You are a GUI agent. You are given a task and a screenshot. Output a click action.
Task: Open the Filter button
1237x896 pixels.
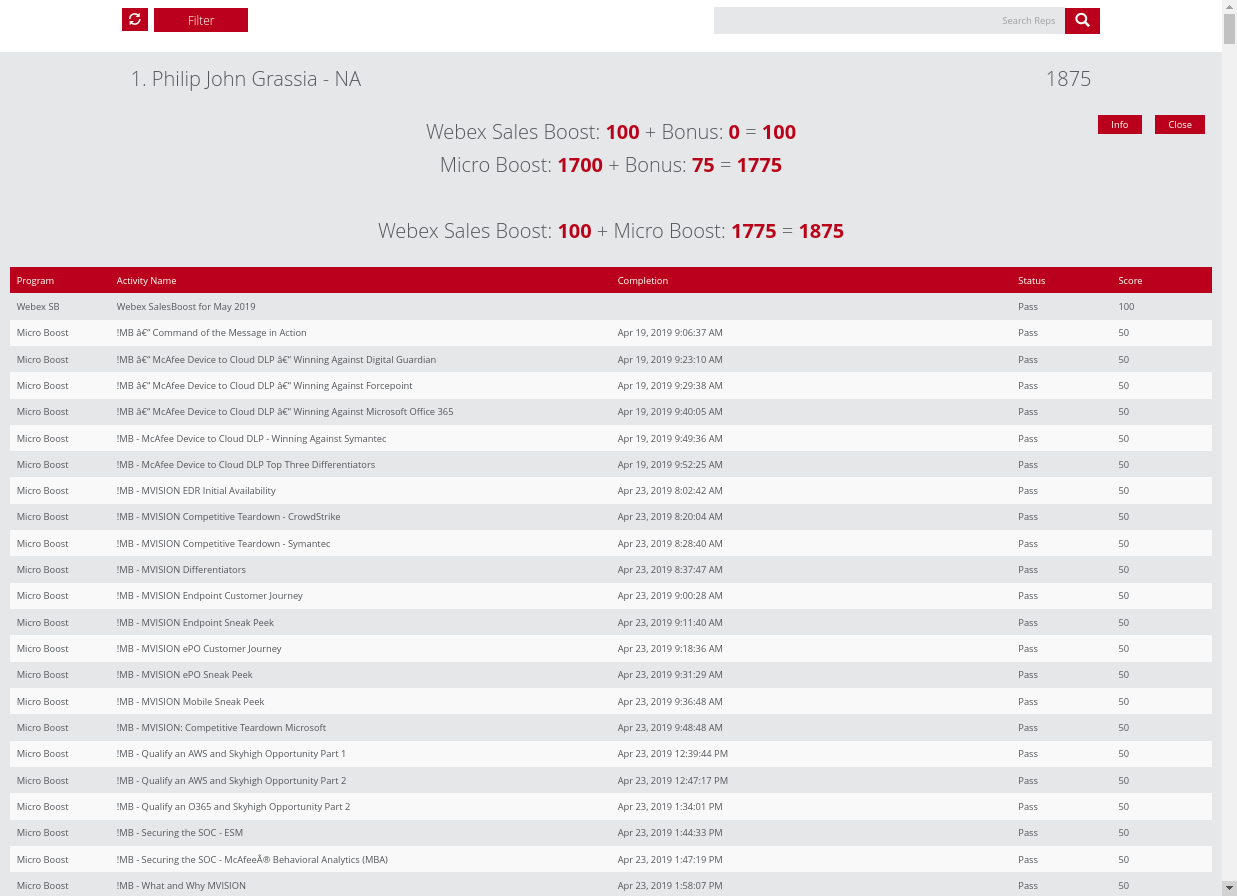[x=201, y=20]
